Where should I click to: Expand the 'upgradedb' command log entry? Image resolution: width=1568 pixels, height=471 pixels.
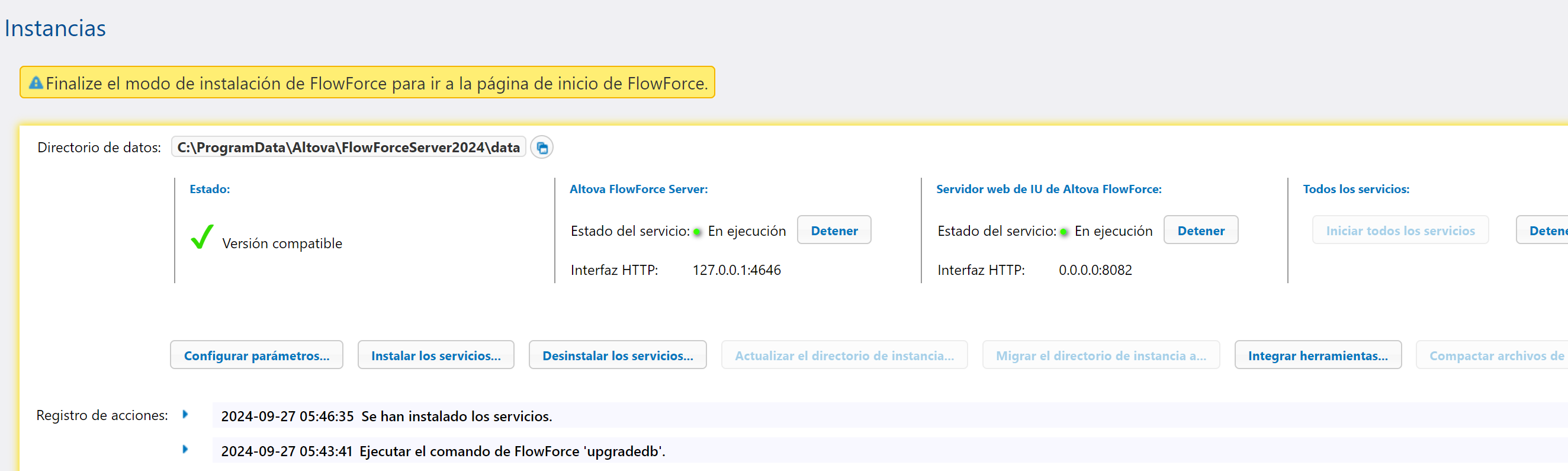[185, 450]
